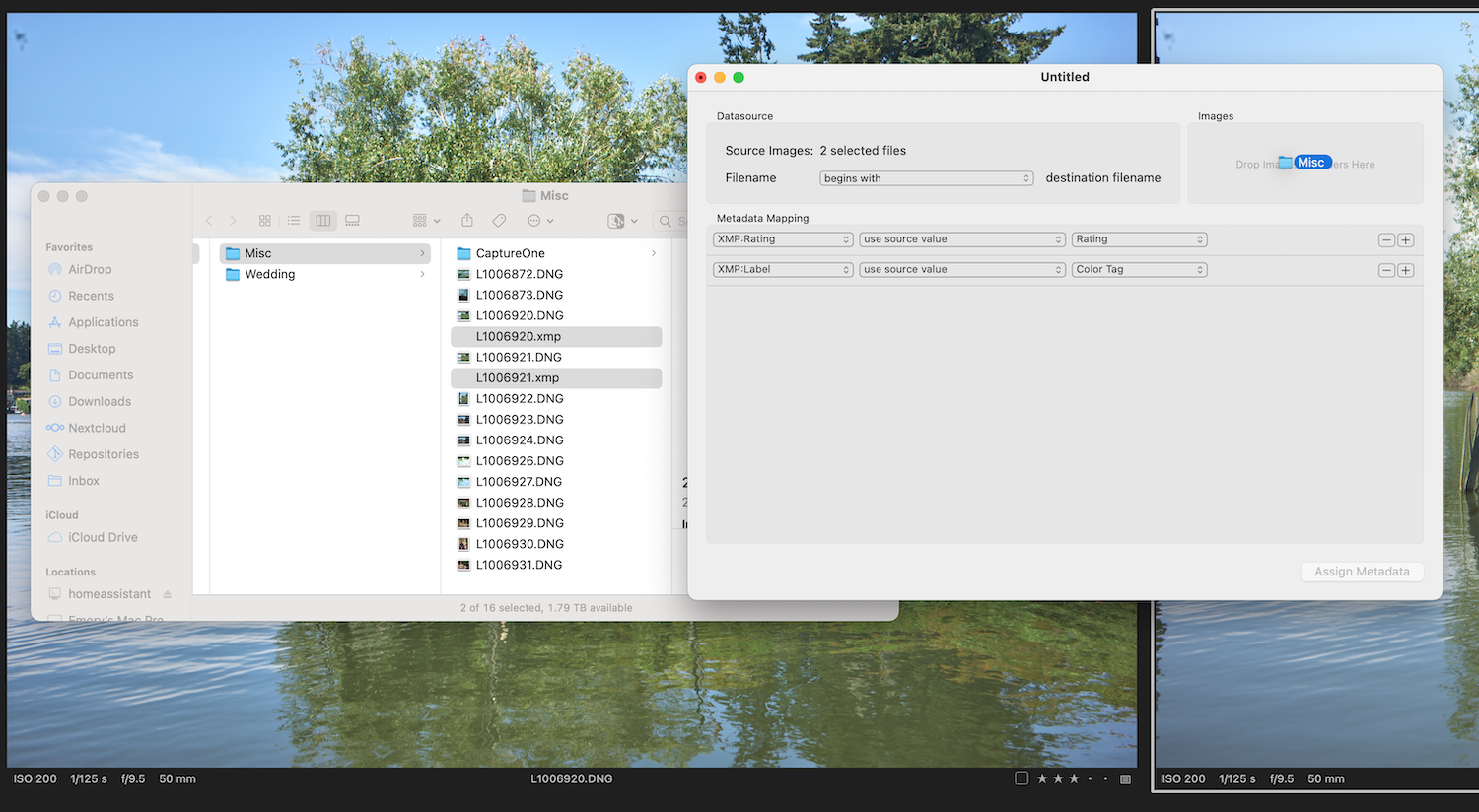Remove the XMP:Label mapping row
Screen dimensions: 1479x812
pyautogui.click(x=1386, y=270)
